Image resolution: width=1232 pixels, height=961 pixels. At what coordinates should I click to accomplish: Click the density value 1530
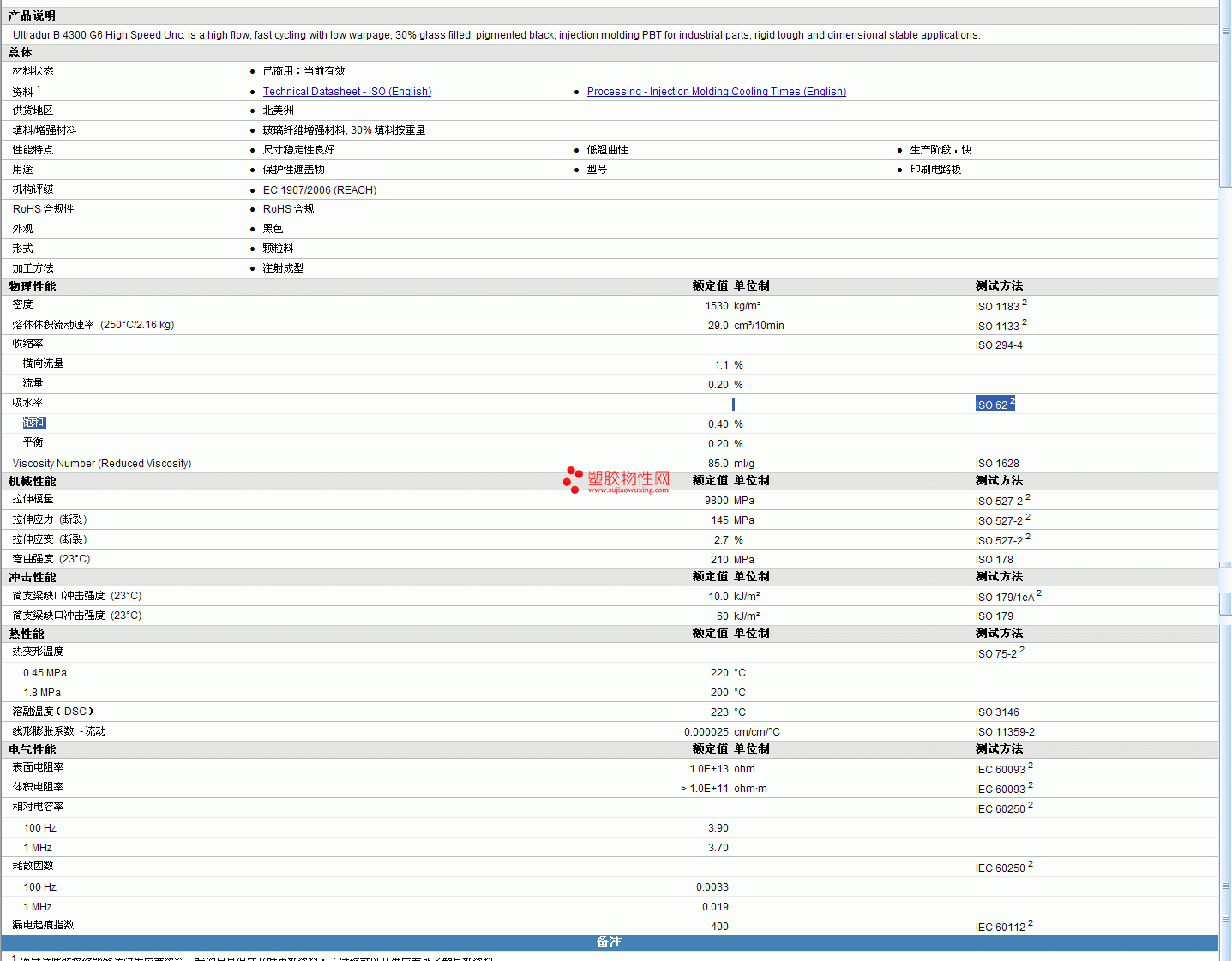tap(717, 306)
